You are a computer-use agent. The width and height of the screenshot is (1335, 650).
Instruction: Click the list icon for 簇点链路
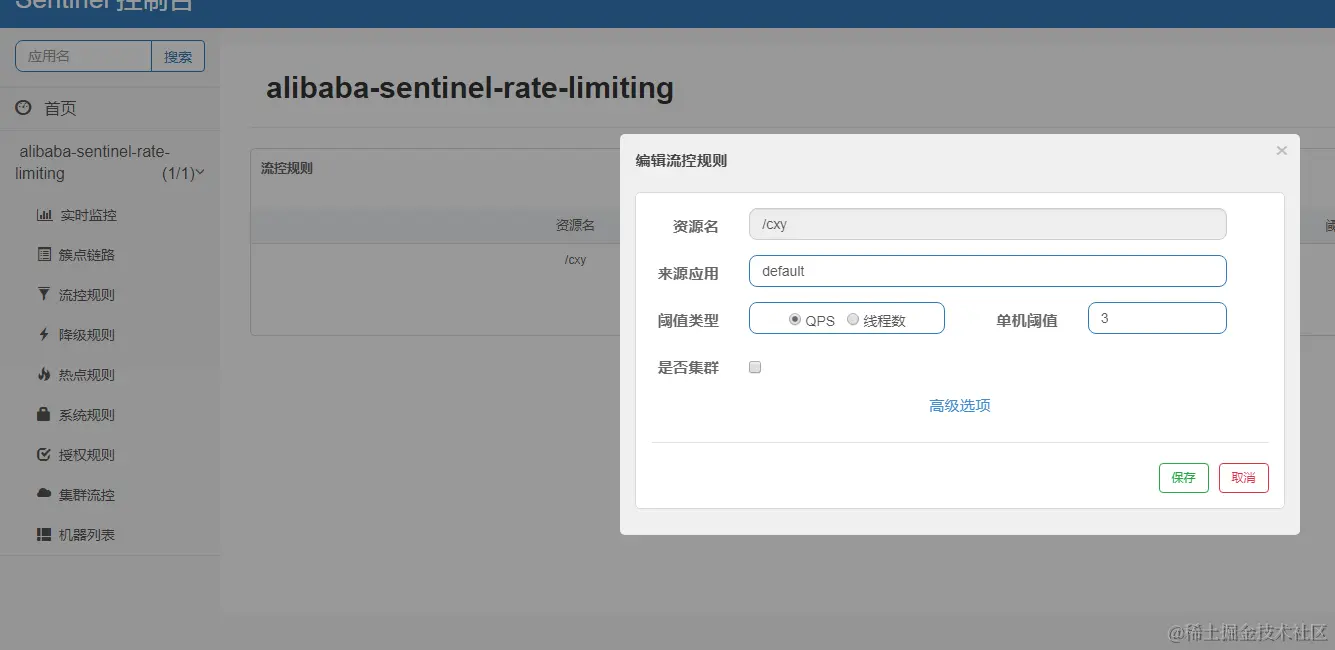(x=44, y=255)
